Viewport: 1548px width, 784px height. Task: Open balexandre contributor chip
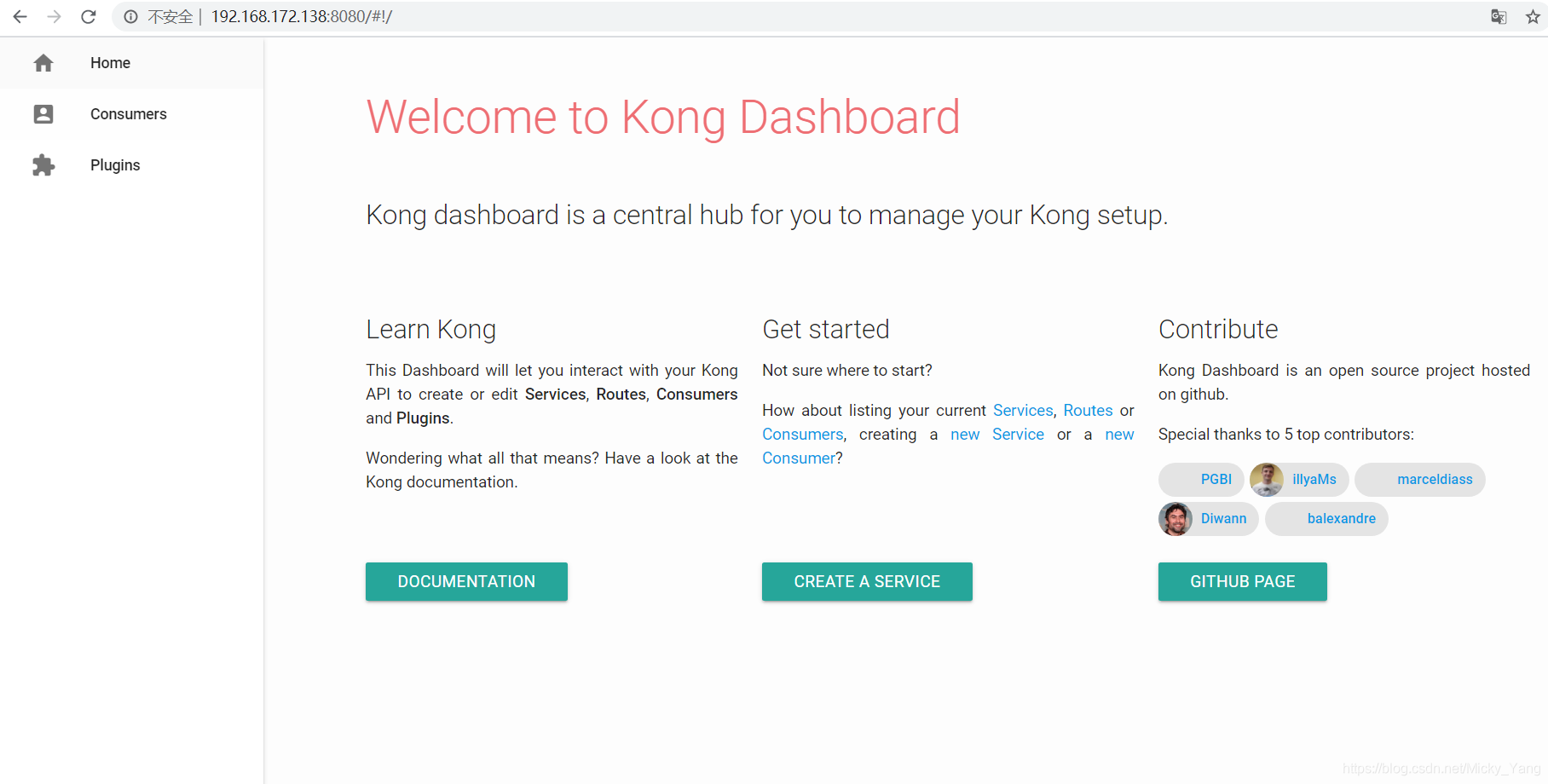[1326, 519]
